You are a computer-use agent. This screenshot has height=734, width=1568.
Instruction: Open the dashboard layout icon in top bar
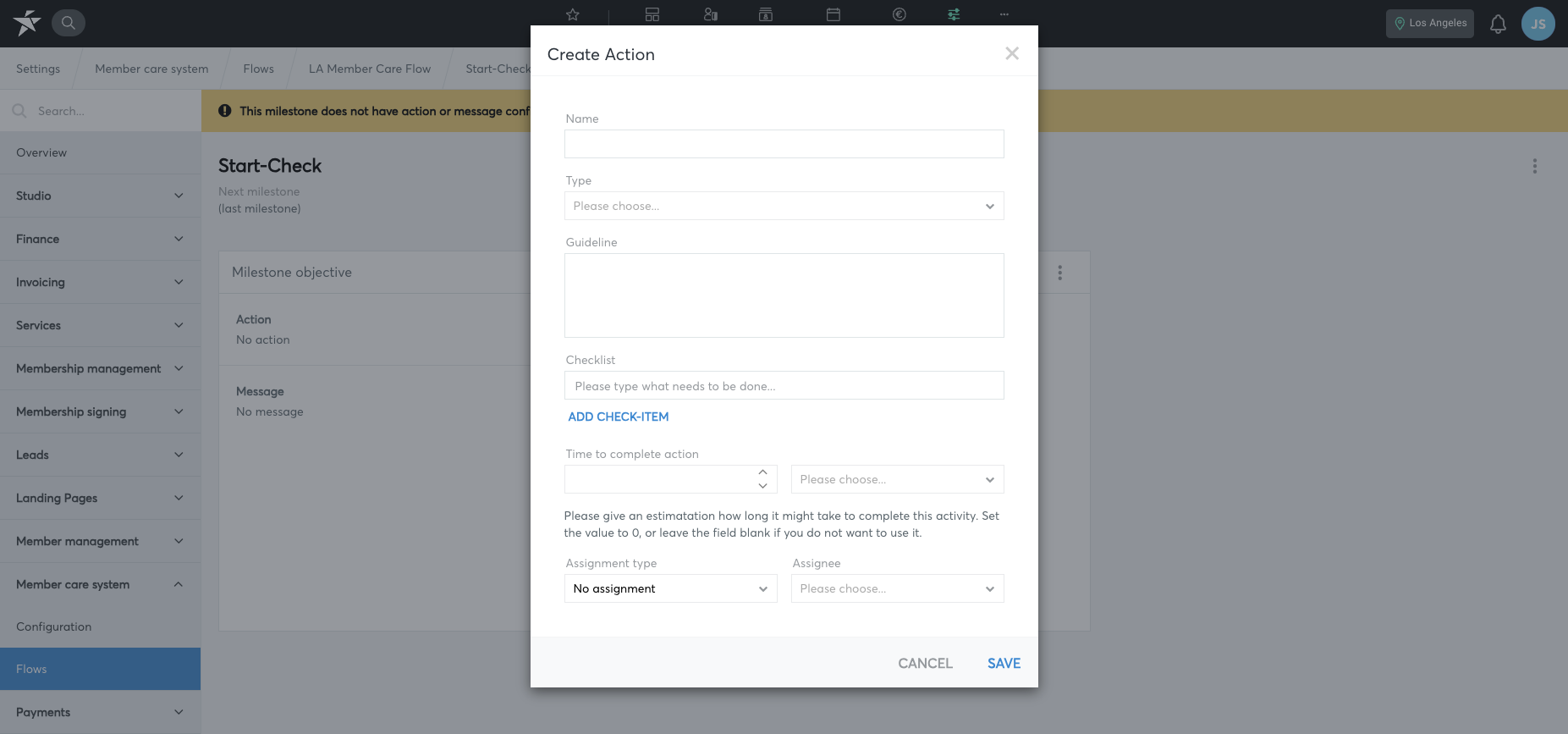[x=652, y=14]
